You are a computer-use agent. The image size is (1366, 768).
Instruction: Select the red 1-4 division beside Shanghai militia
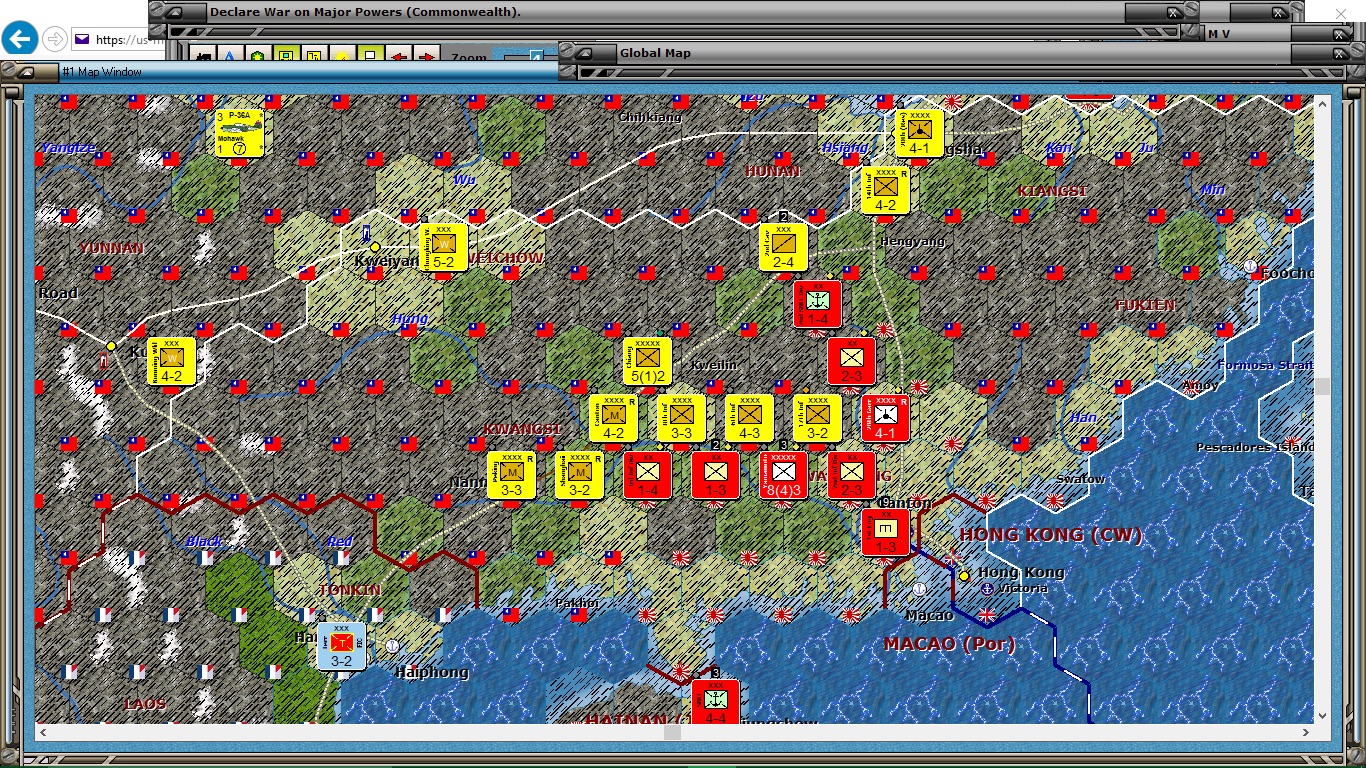[648, 475]
